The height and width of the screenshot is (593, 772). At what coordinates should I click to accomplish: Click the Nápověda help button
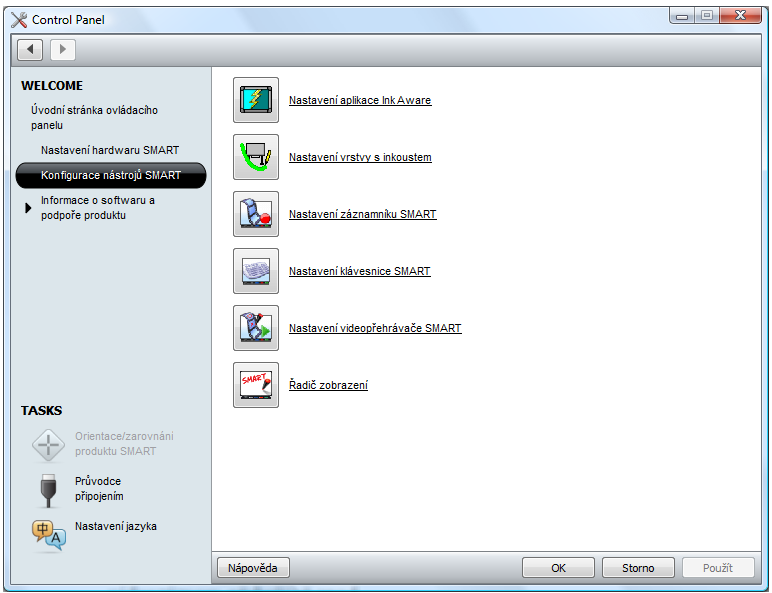tap(253, 568)
